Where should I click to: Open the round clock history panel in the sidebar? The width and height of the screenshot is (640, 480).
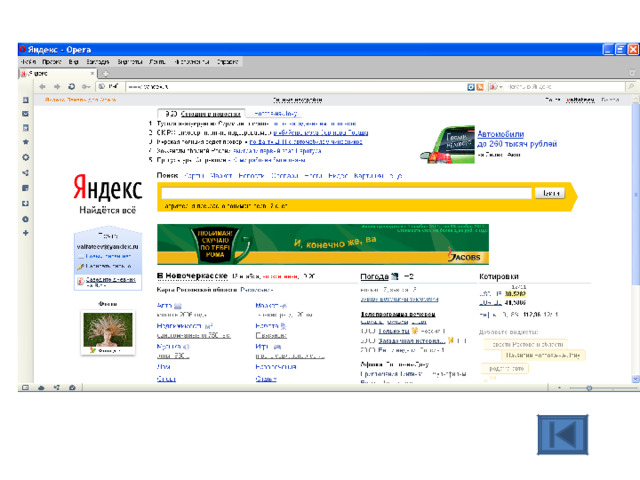pos(25,219)
